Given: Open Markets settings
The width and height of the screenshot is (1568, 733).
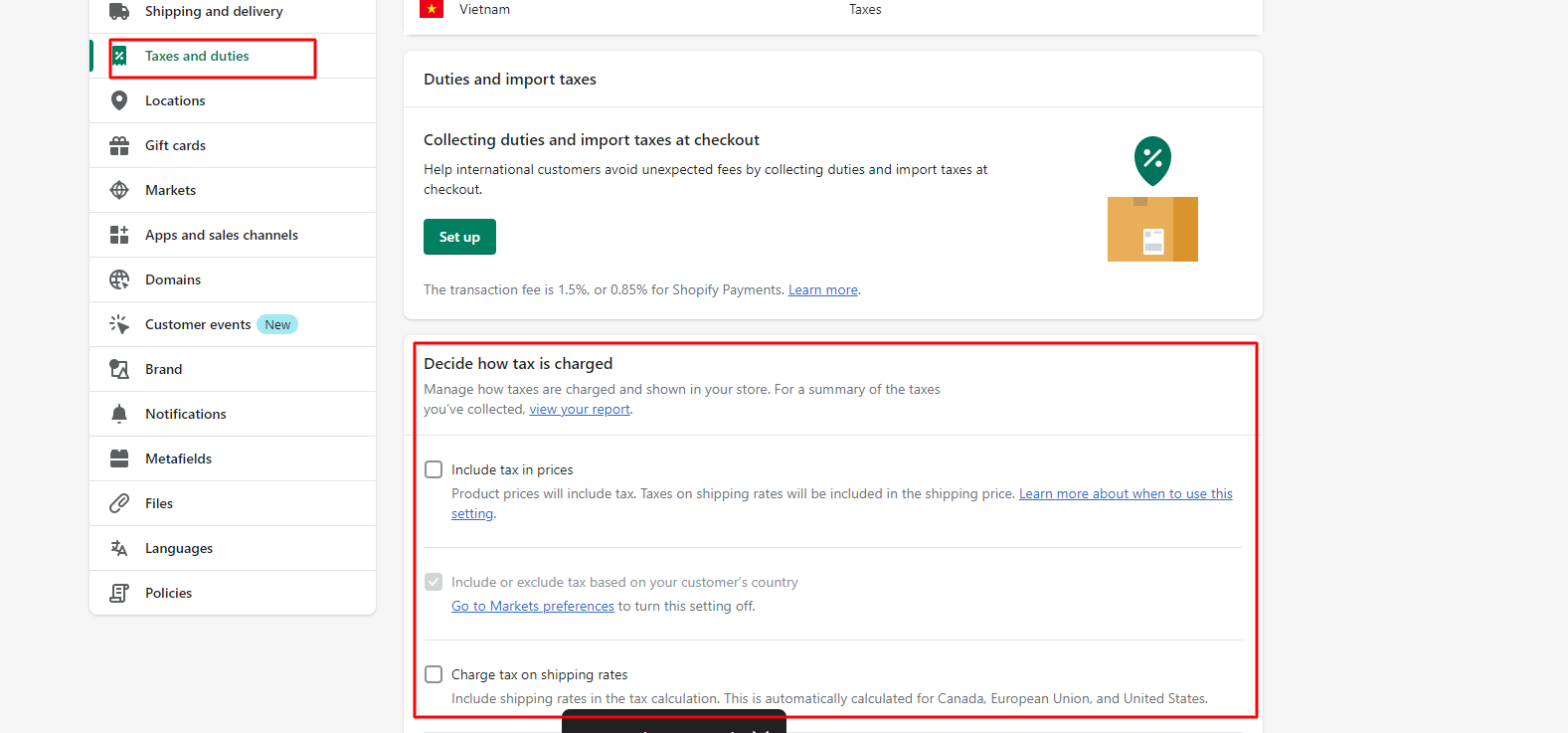Looking at the screenshot, I should pos(233,190).
